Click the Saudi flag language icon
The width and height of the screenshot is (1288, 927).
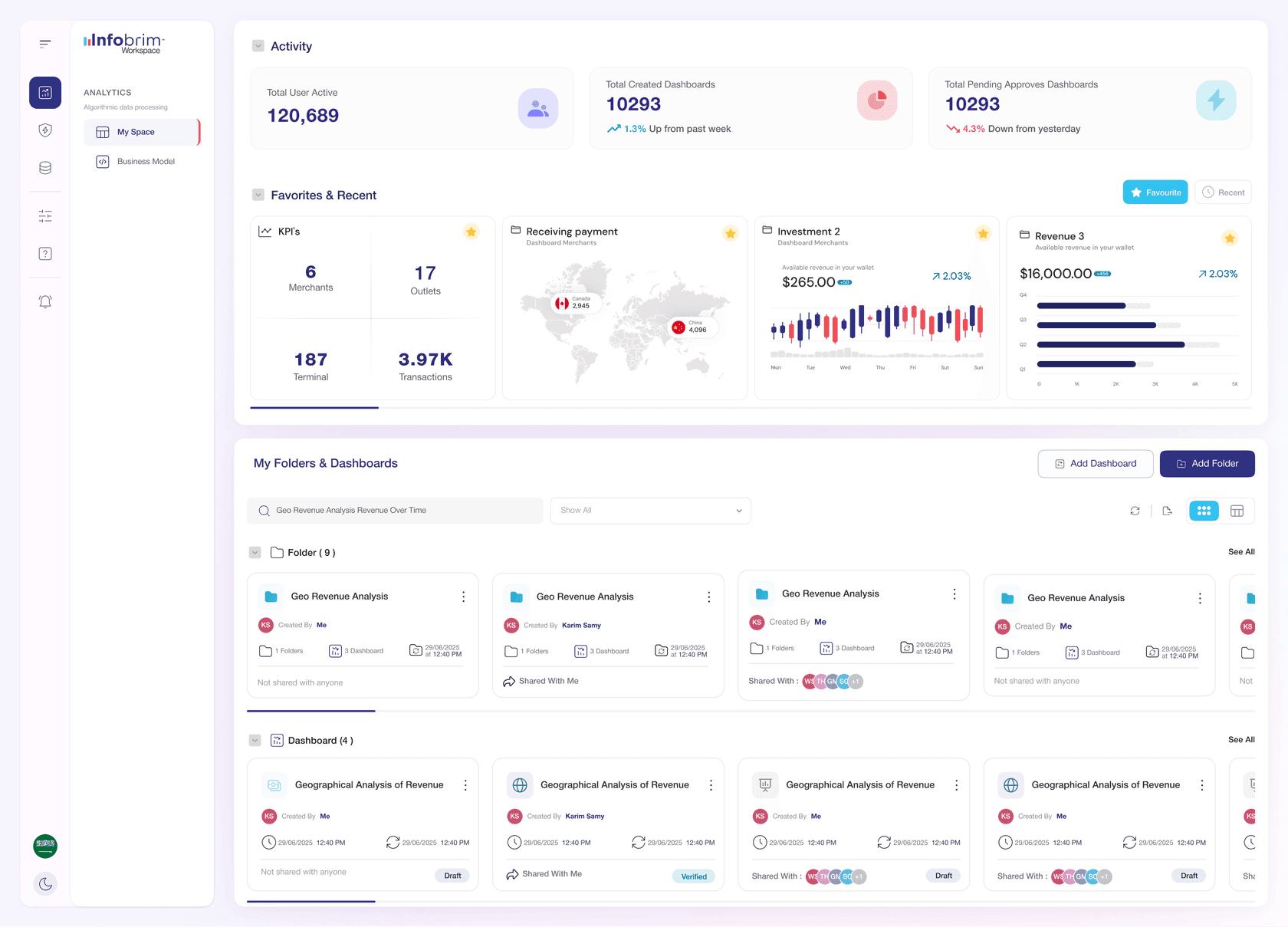(x=45, y=846)
